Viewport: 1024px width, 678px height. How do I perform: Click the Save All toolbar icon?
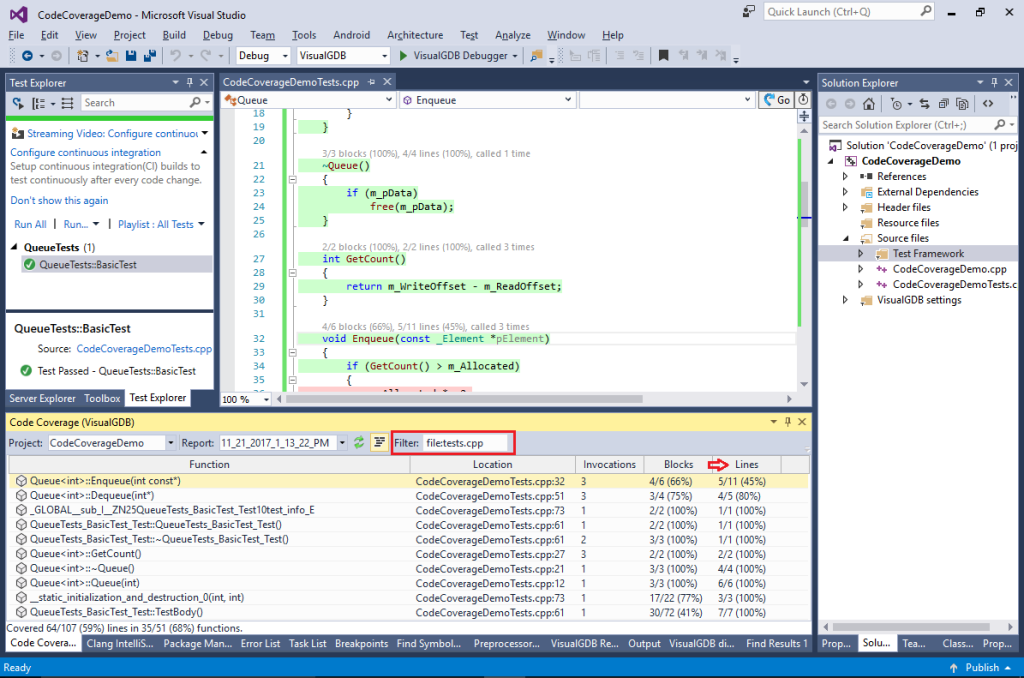(x=150, y=56)
